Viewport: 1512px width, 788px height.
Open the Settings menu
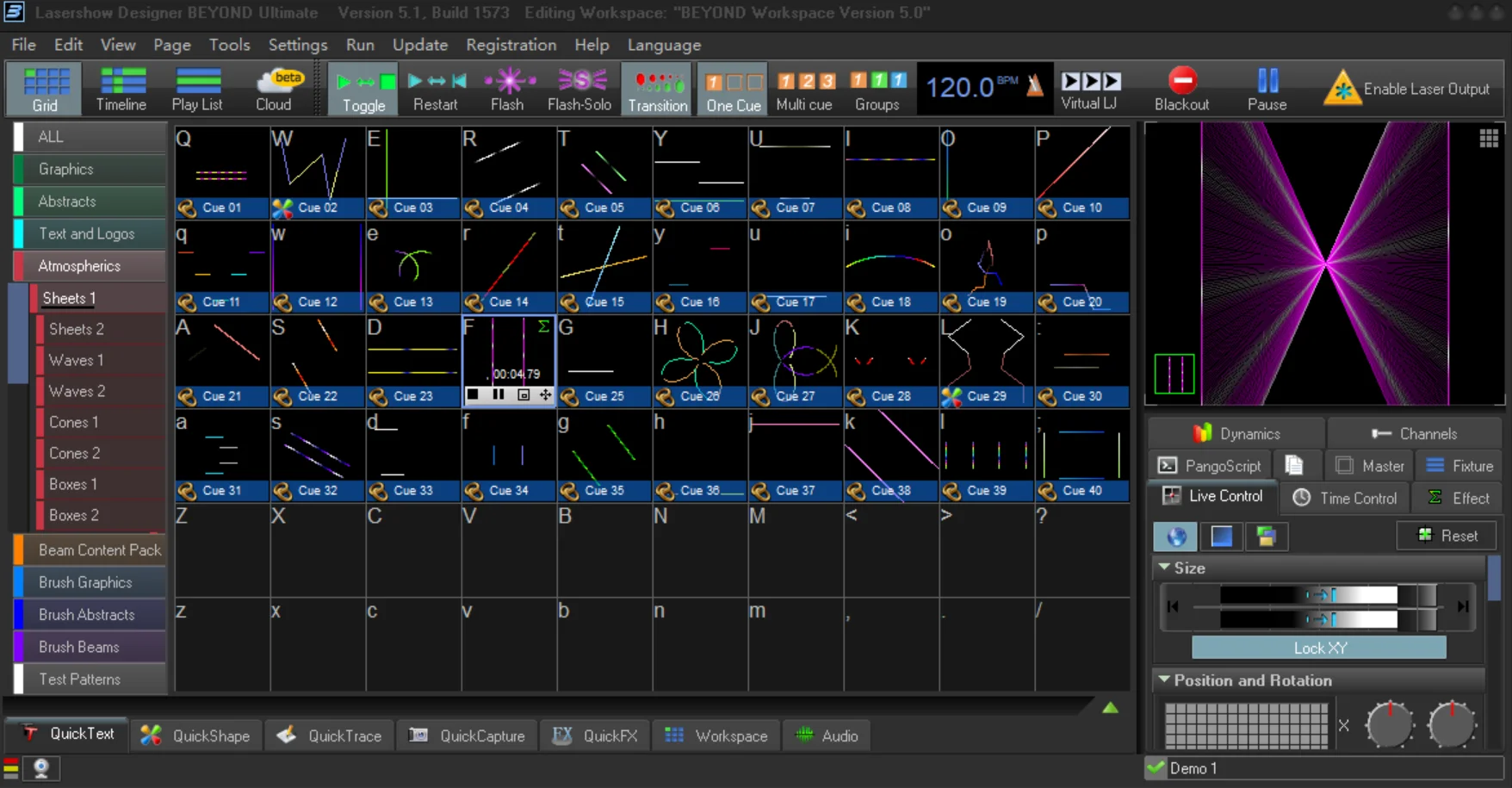coord(297,45)
